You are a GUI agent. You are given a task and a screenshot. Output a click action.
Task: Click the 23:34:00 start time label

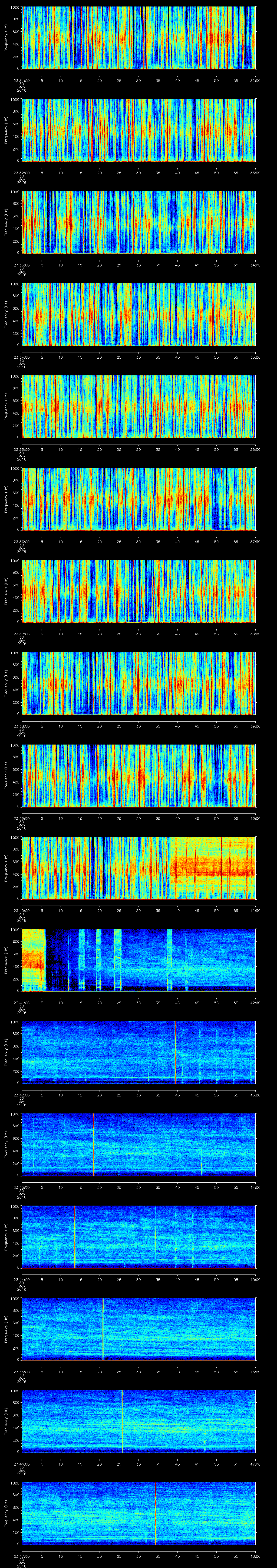[21, 357]
